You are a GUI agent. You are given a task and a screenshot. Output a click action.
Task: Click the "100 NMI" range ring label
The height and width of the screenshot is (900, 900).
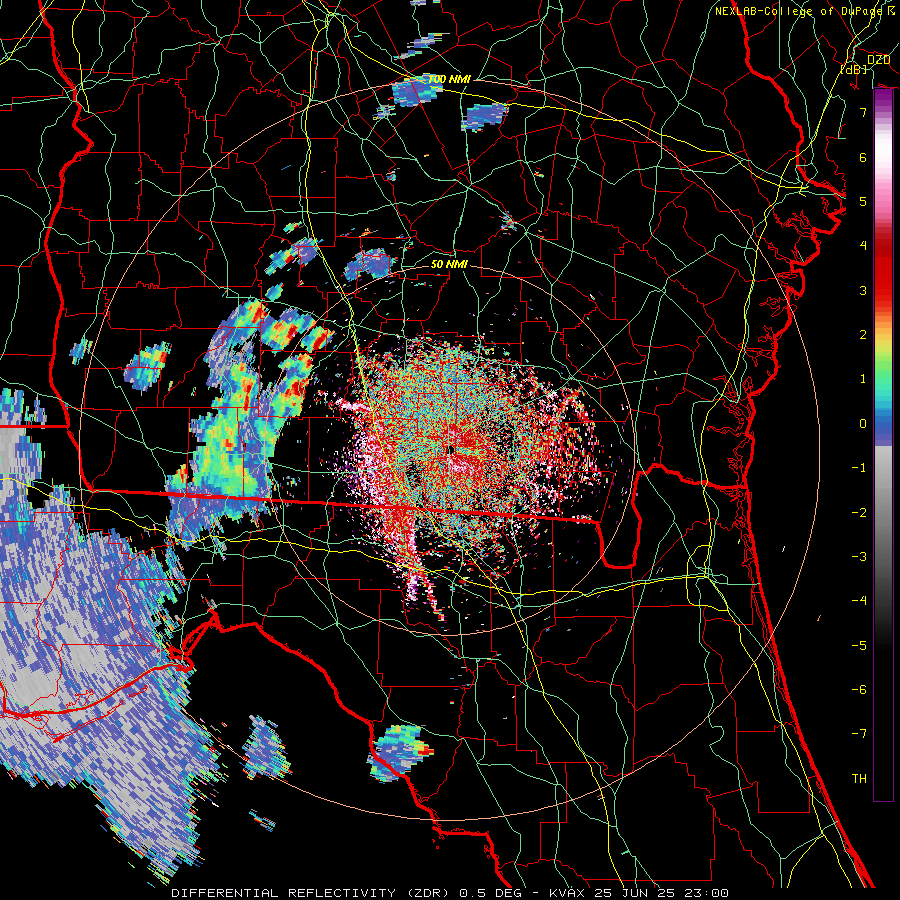[x=449, y=79]
